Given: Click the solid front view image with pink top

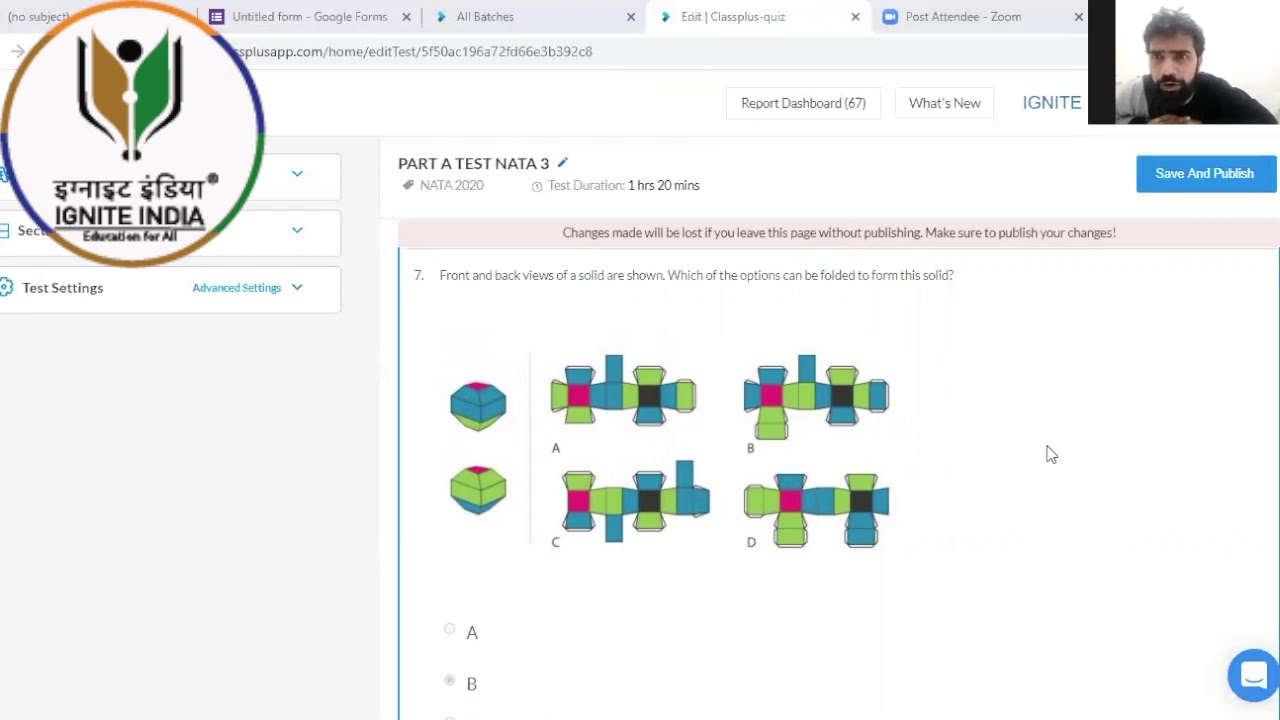Looking at the screenshot, I should click(478, 406).
